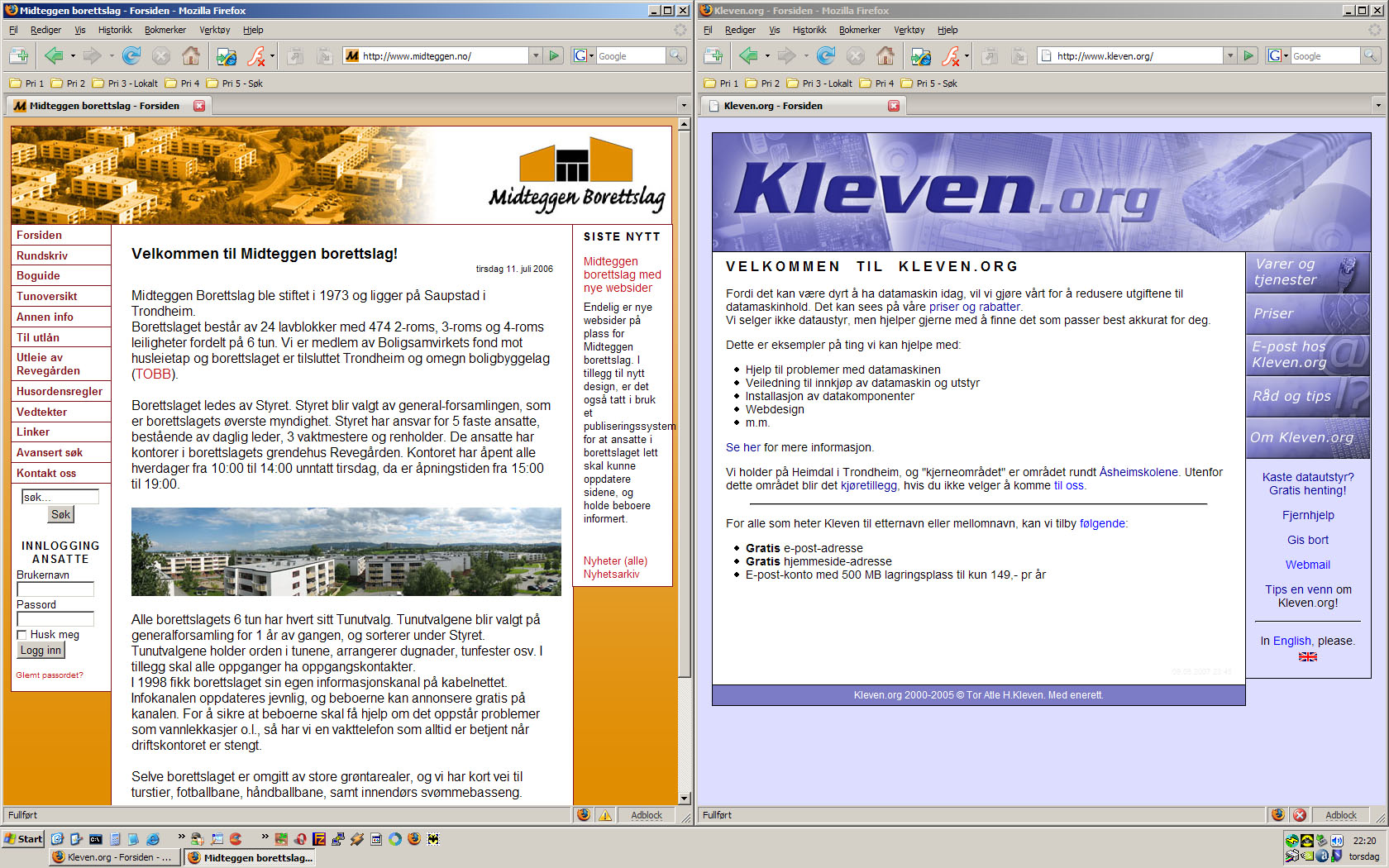Open the 'Pri 5 - Søk' bookmark folder in the Kleven.org window
Viewport: 1389px width, 868px height.
point(929,83)
